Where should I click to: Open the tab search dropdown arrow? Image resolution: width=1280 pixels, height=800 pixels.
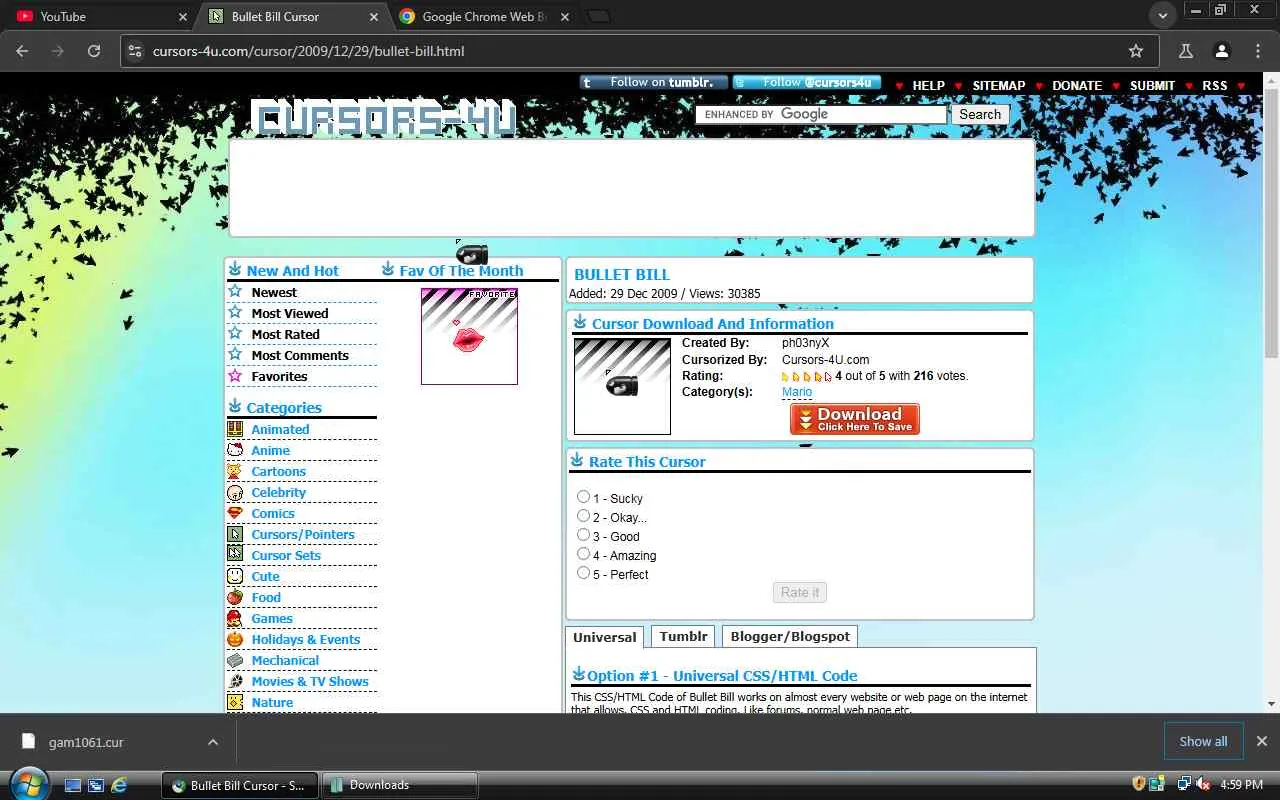coord(1162,16)
